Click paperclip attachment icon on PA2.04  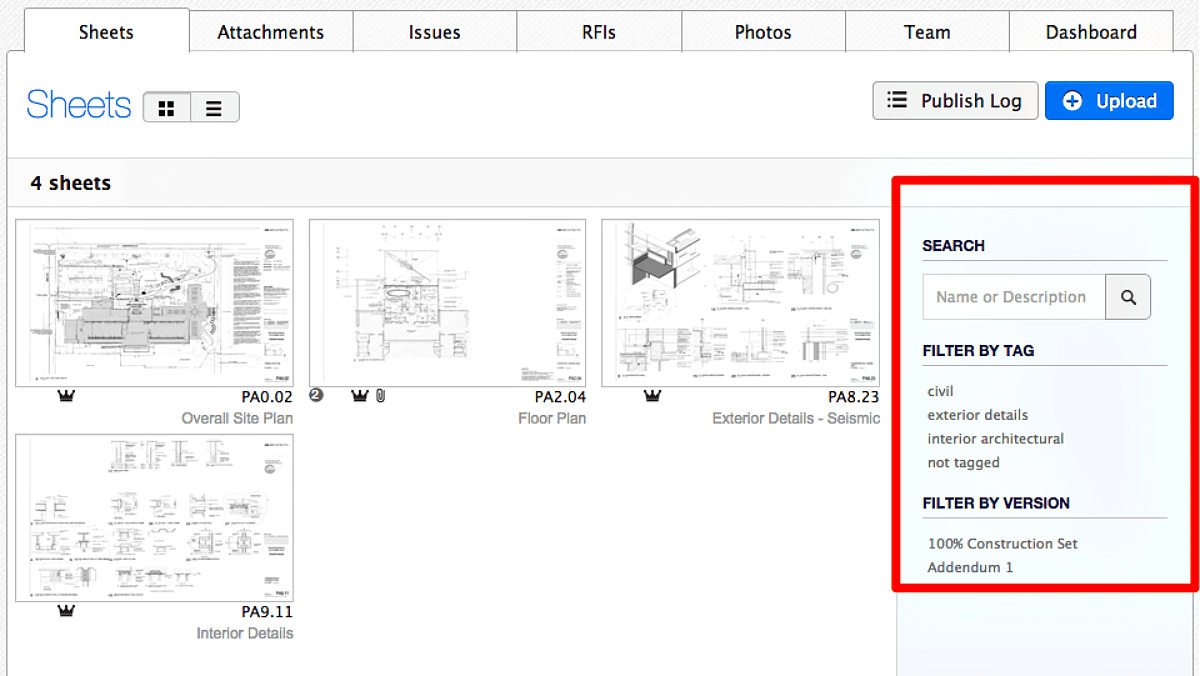[x=380, y=397]
